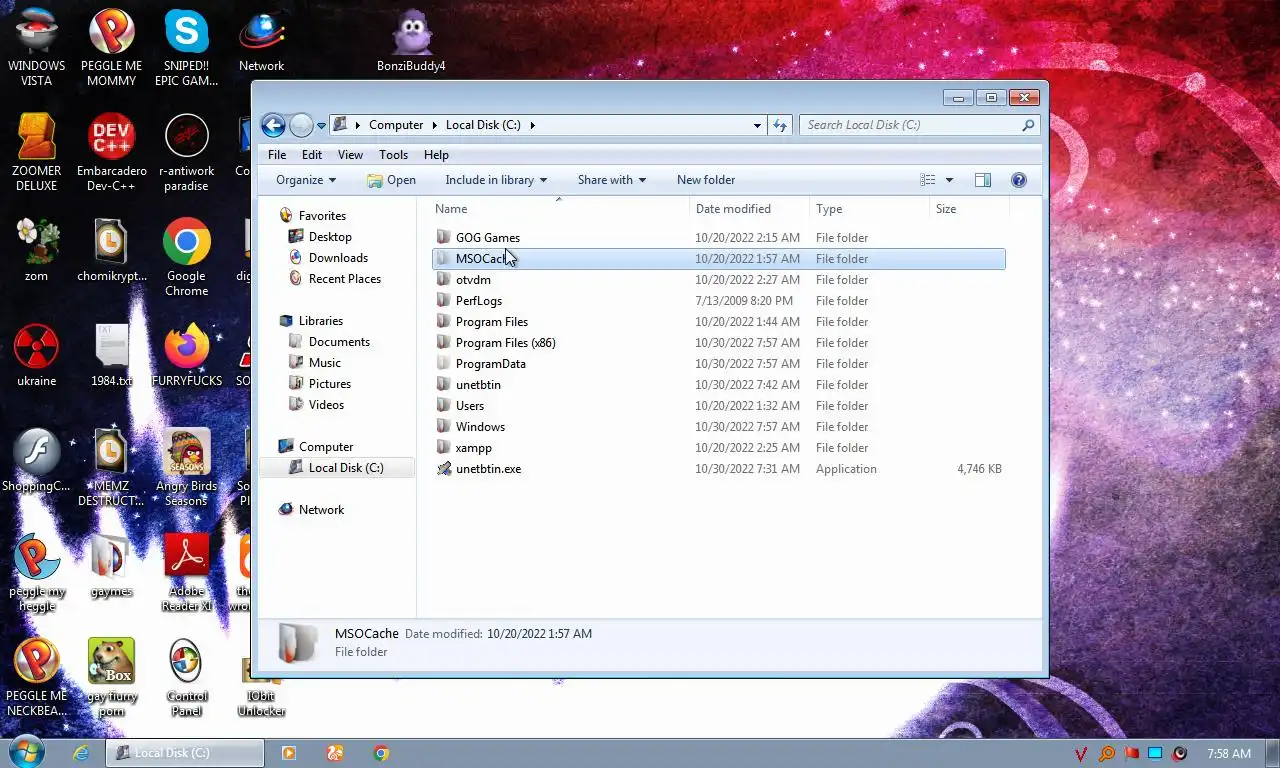Select the Documents library
Viewport: 1280px width, 768px height.
(x=339, y=342)
